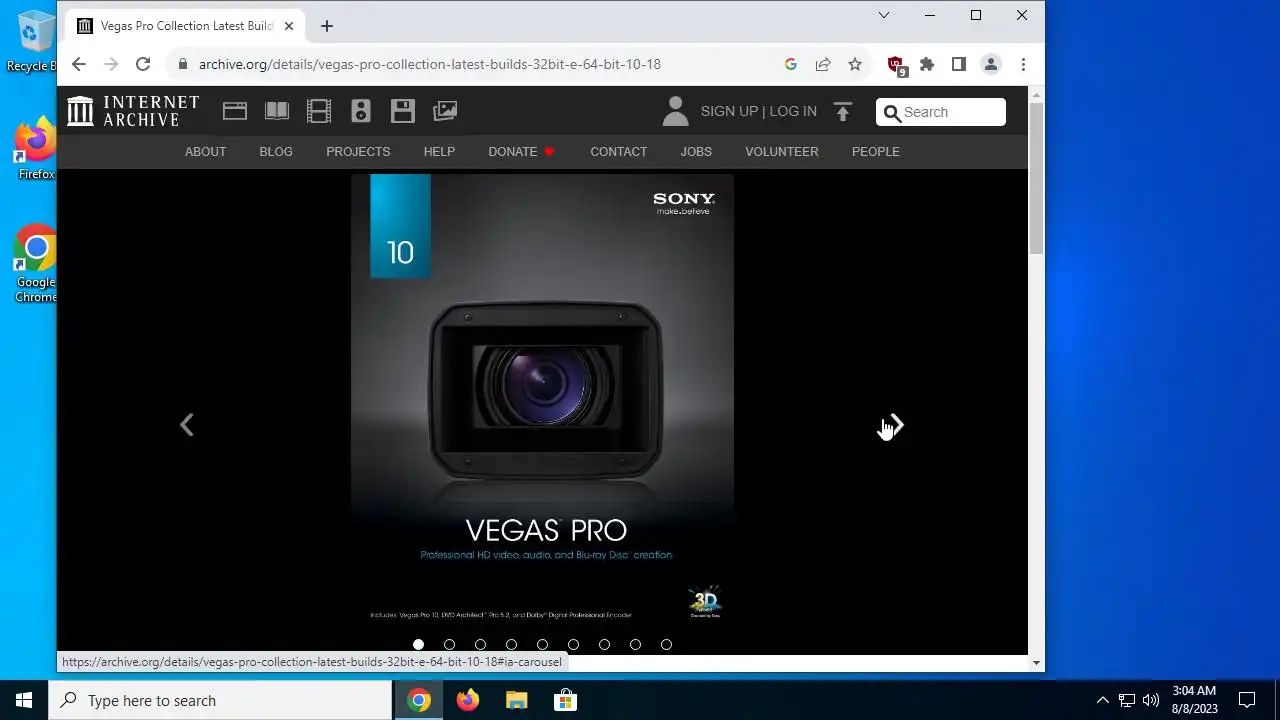View site information lock icon
Image resolution: width=1280 pixels, height=720 pixels.
tap(182, 64)
